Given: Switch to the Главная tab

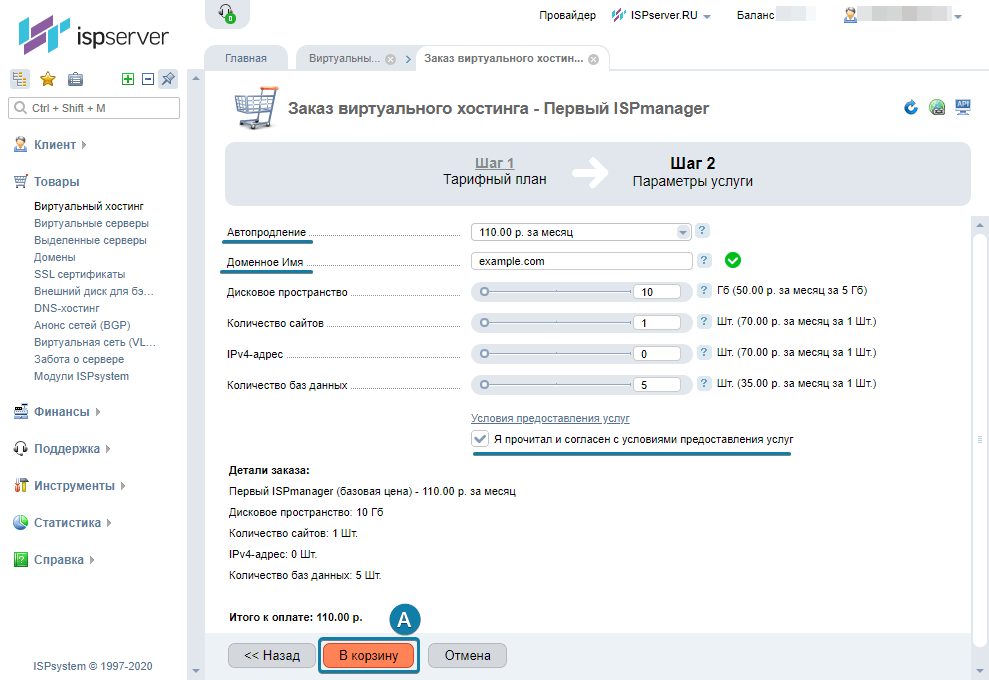Looking at the screenshot, I should point(246,58).
